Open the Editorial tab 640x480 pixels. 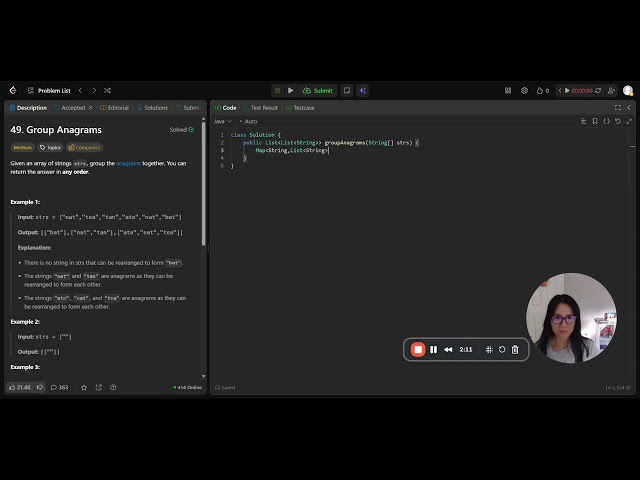point(114,108)
